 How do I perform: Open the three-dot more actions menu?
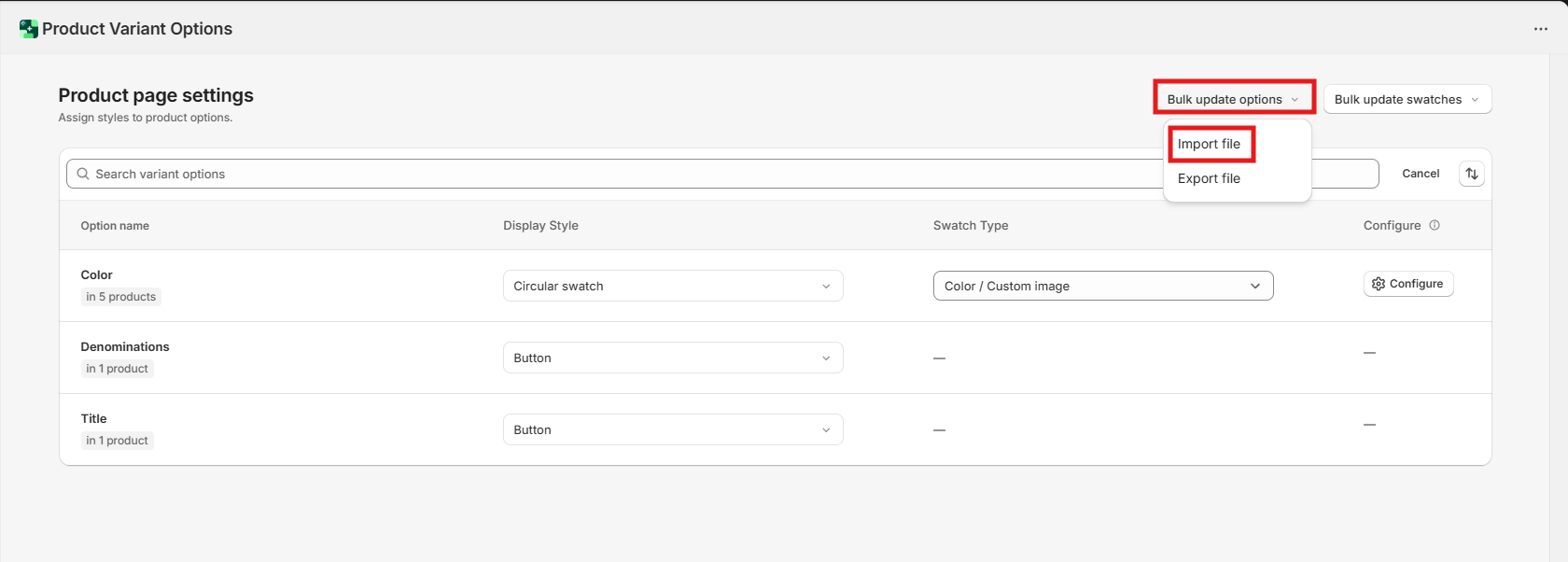point(1540,29)
